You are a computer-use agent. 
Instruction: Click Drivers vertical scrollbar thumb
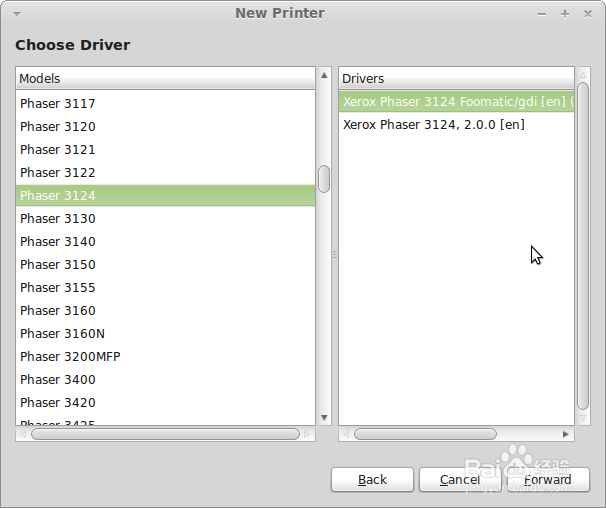(x=583, y=246)
